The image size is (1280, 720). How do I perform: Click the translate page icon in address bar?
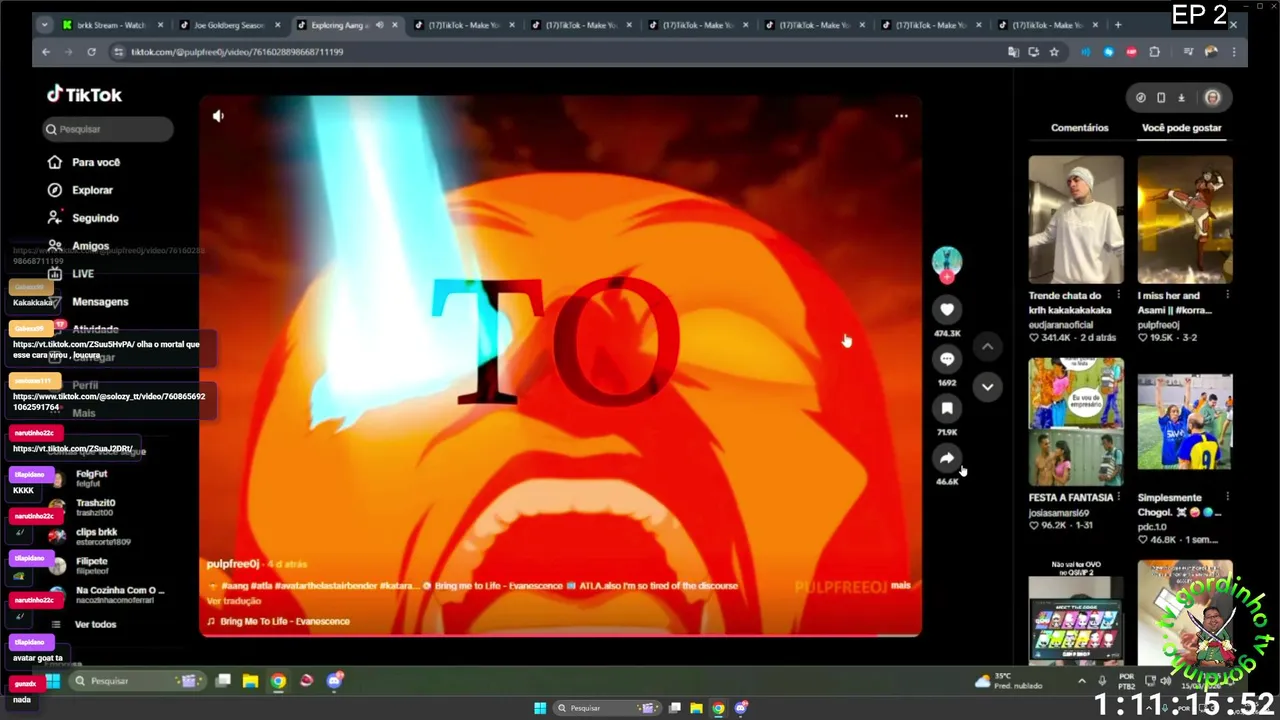point(1013,52)
